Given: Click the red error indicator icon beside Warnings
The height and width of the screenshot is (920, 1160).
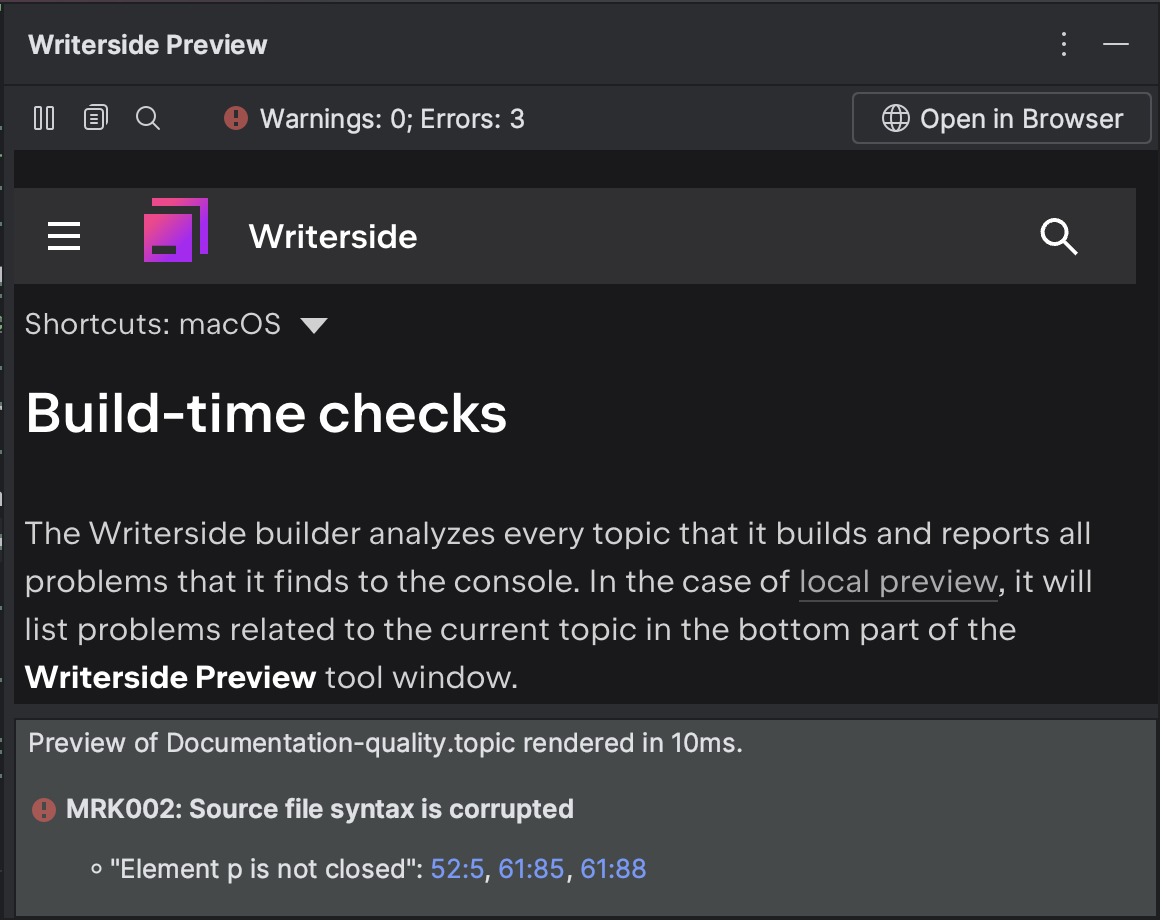Looking at the screenshot, I should click(236, 118).
